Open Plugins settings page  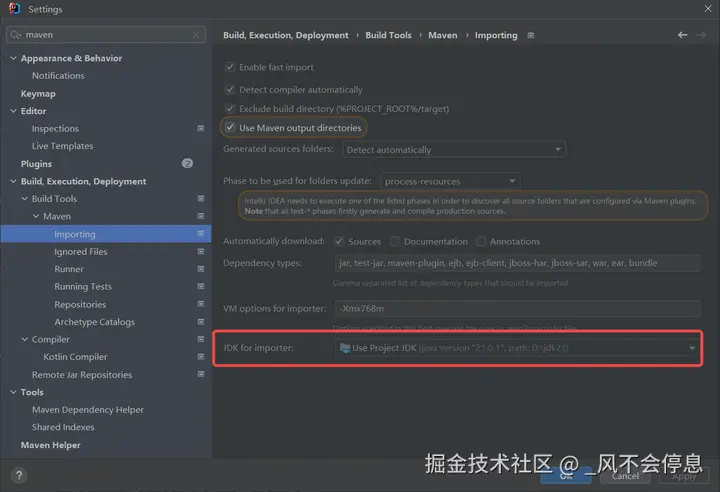coord(36,164)
